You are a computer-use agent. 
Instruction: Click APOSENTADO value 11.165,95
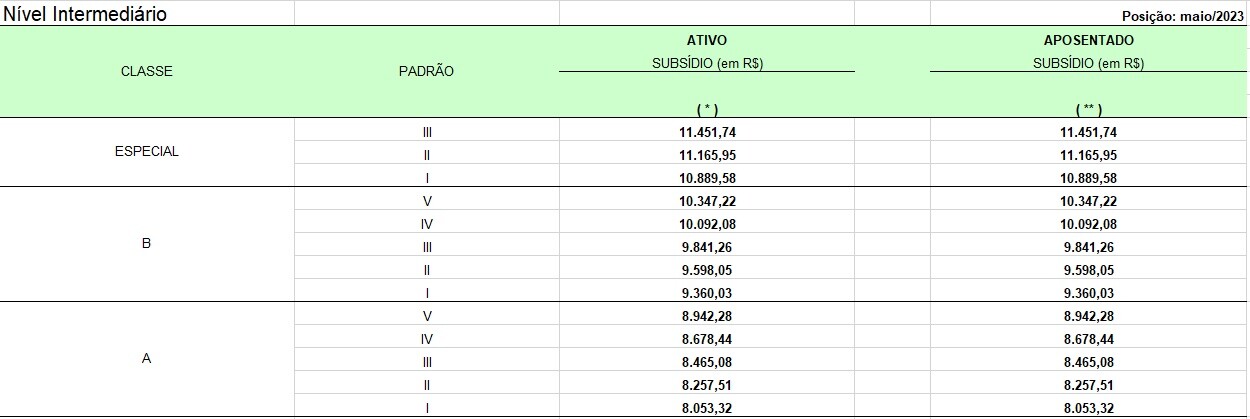tap(1089, 154)
